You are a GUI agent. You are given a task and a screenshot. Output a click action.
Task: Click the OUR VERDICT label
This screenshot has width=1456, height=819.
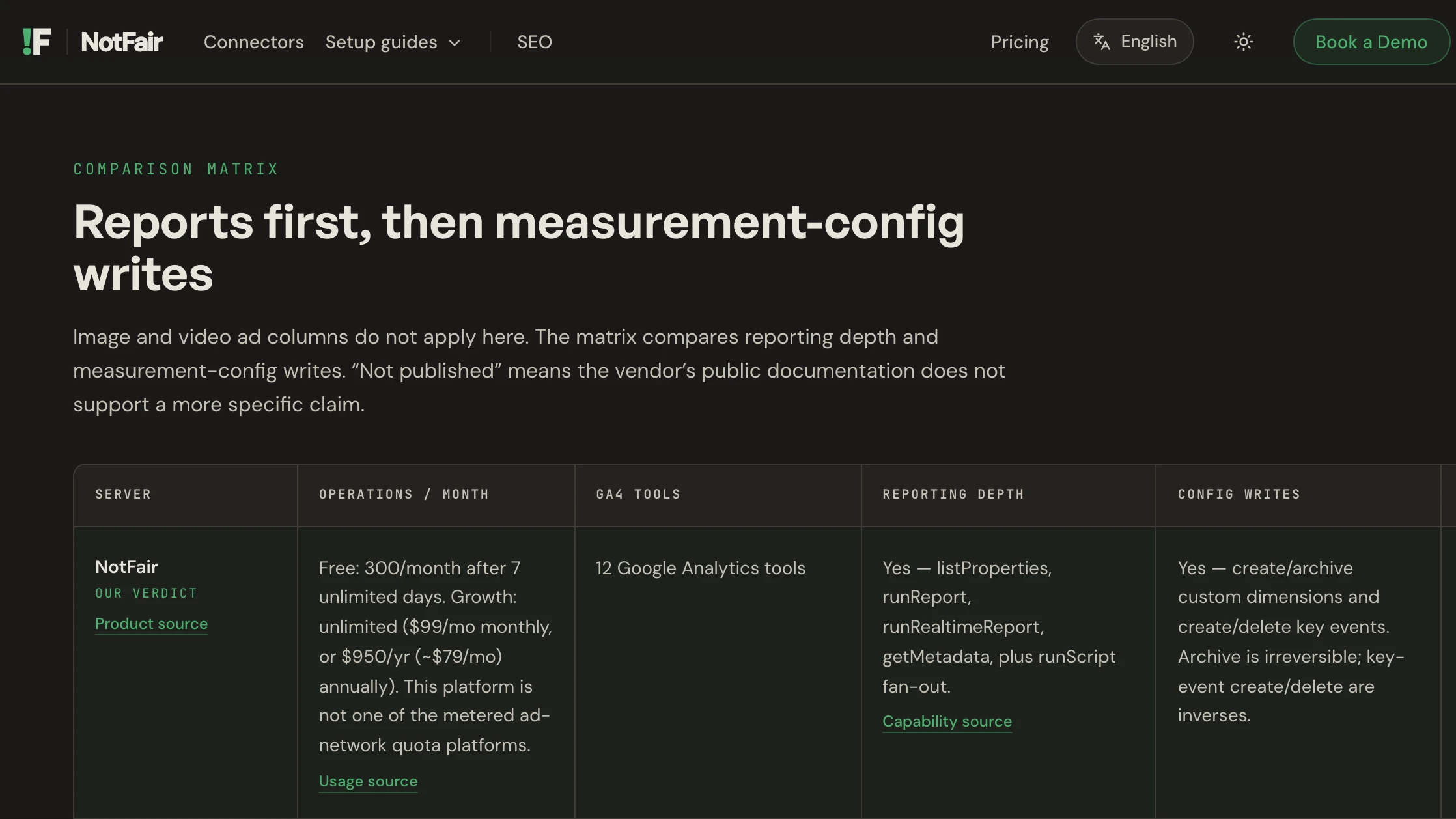tap(146, 593)
